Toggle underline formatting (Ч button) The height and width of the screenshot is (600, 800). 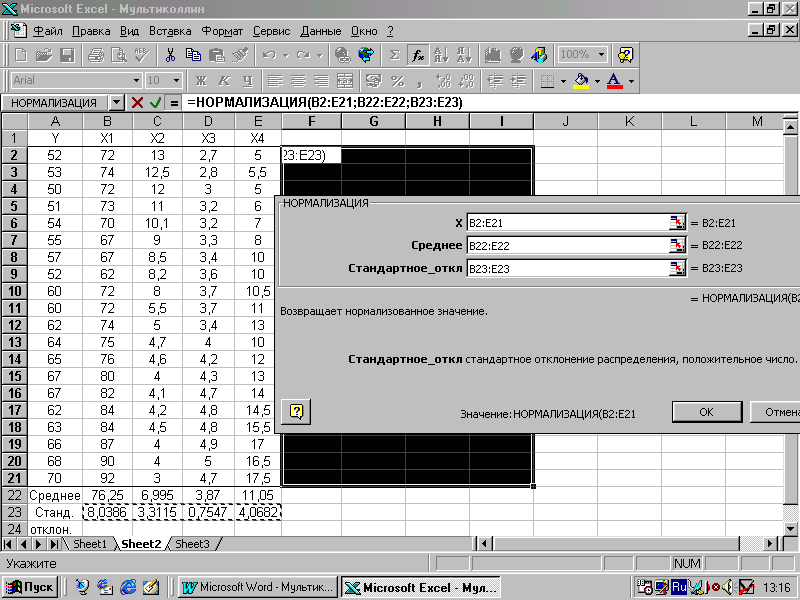pos(244,81)
